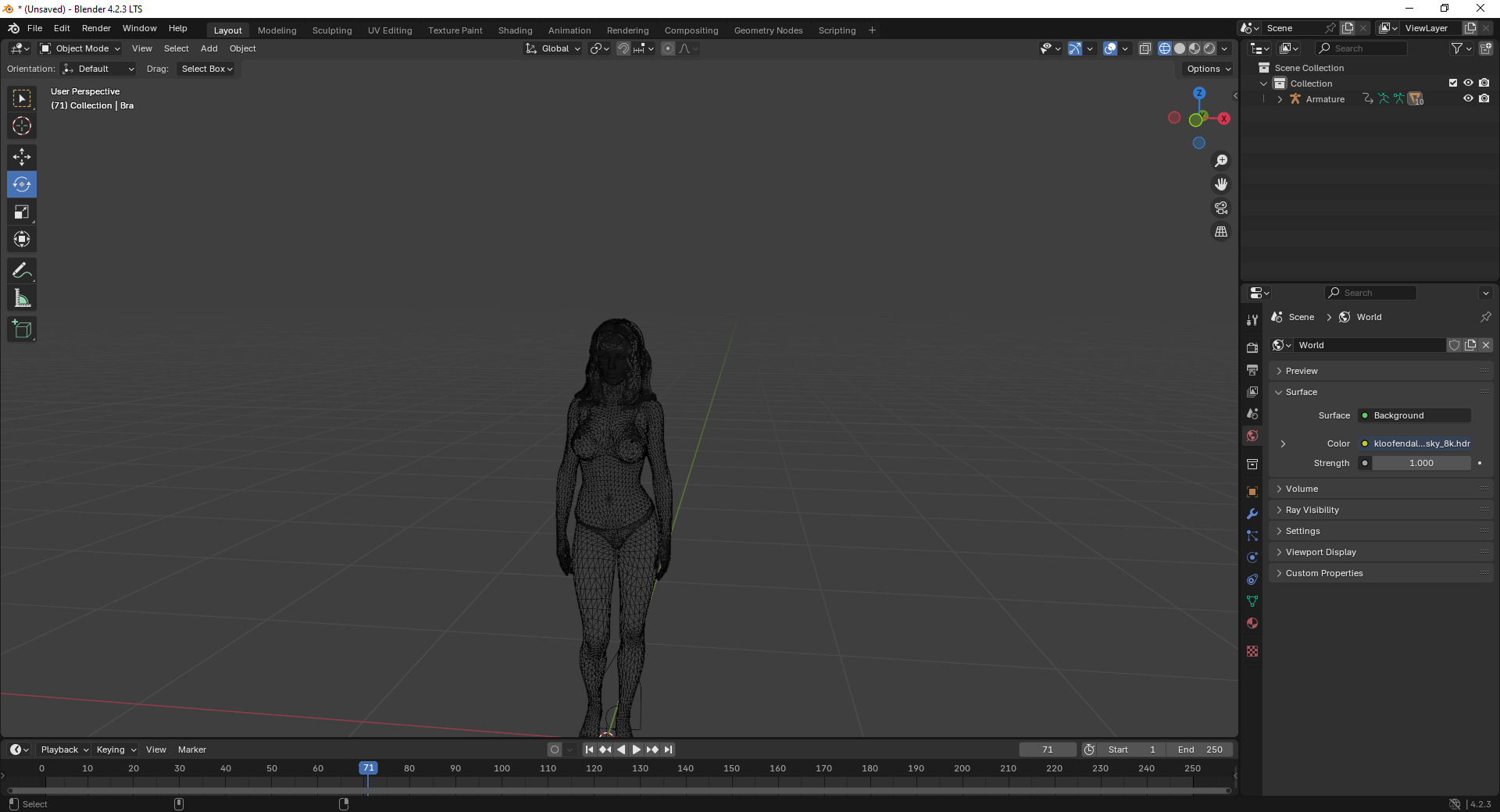This screenshot has height=812, width=1500.
Task: Switch to Solid viewport shading
Action: [1180, 48]
